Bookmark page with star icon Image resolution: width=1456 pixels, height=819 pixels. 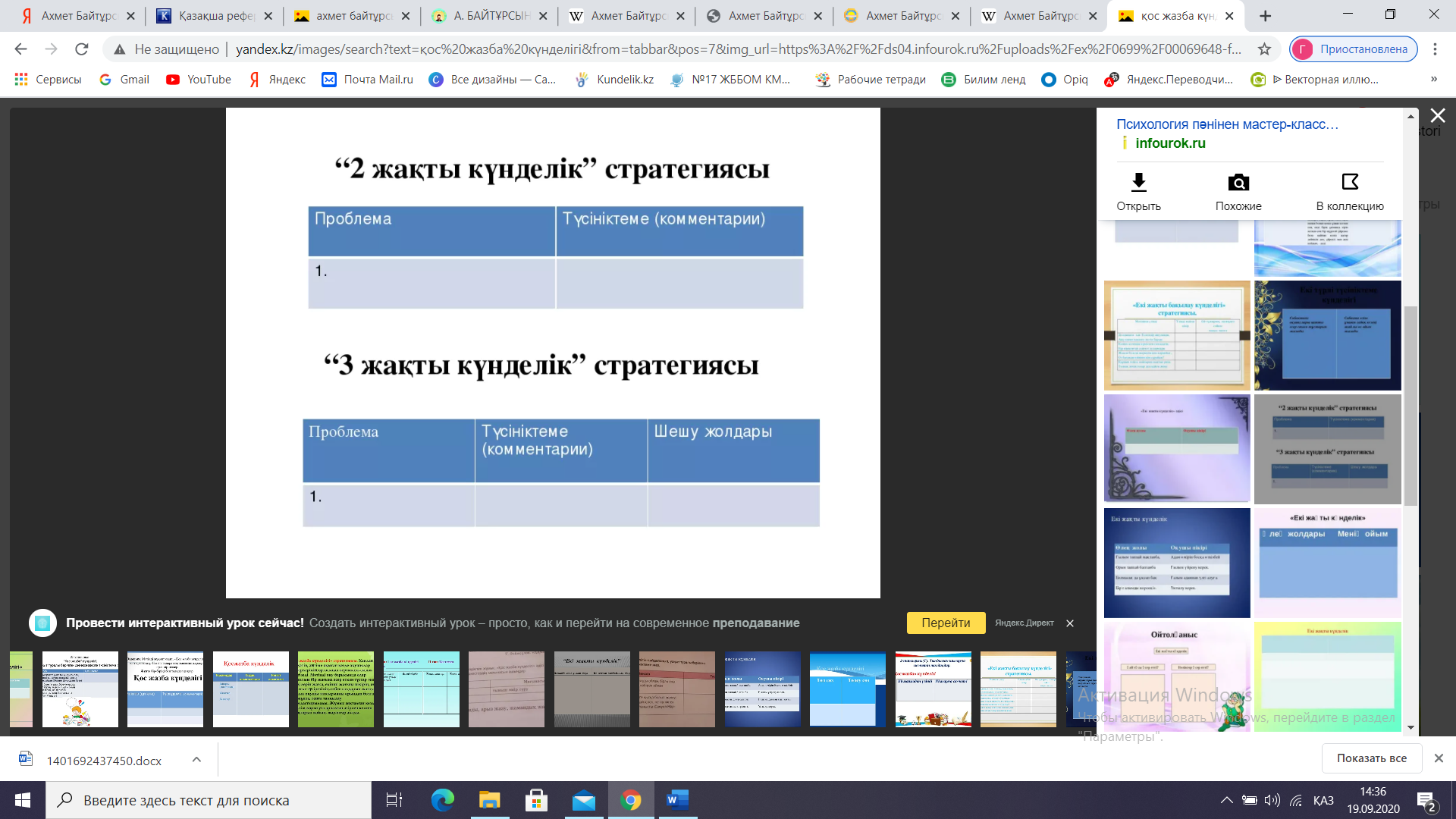(x=1264, y=49)
